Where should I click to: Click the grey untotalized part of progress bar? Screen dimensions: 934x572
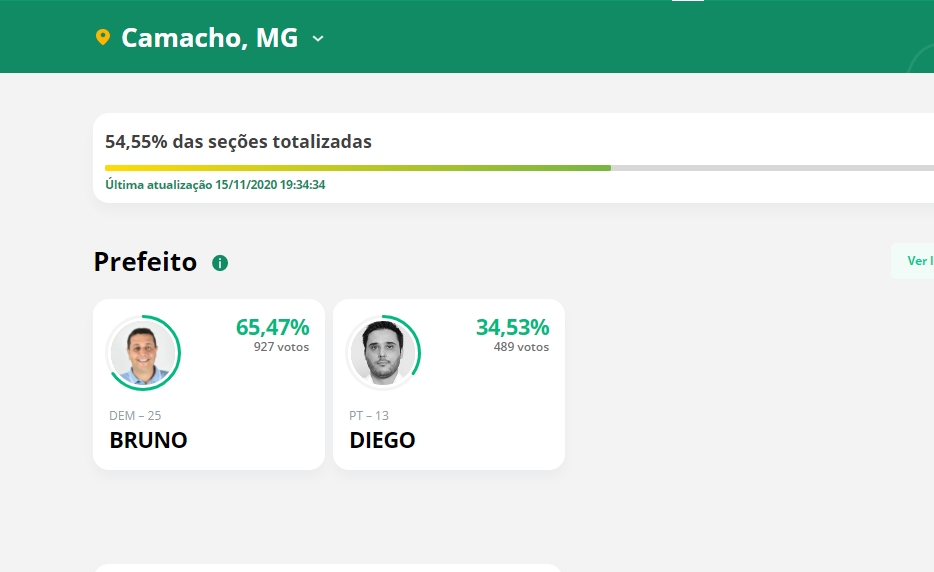[x=772, y=168]
